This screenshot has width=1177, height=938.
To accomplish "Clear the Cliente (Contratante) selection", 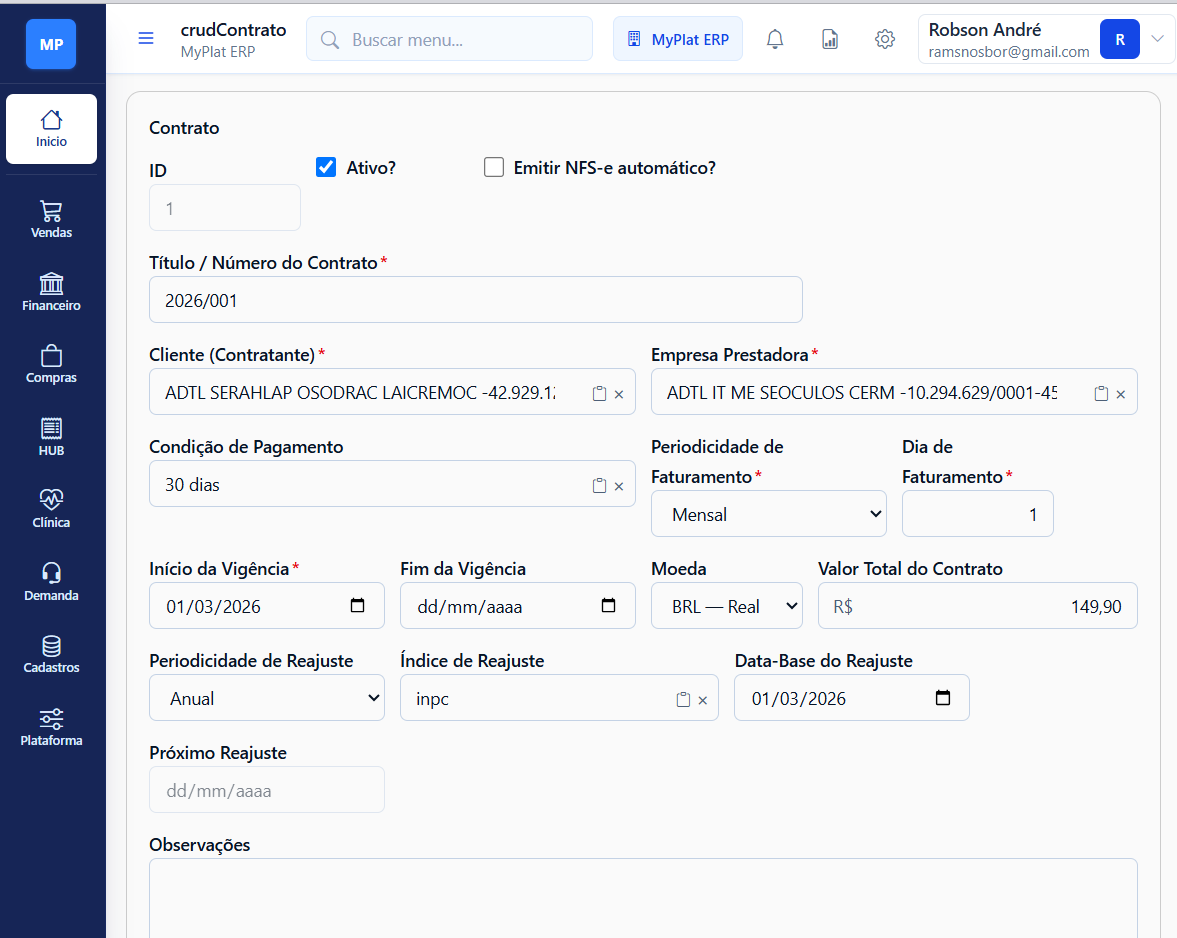I will pos(619,394).
